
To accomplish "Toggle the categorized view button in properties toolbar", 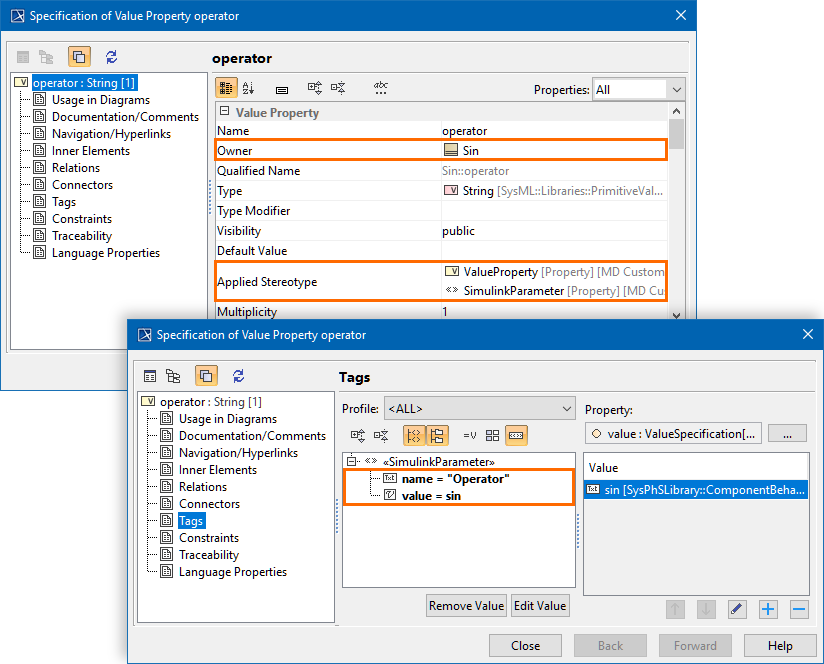I will [226, 89].
